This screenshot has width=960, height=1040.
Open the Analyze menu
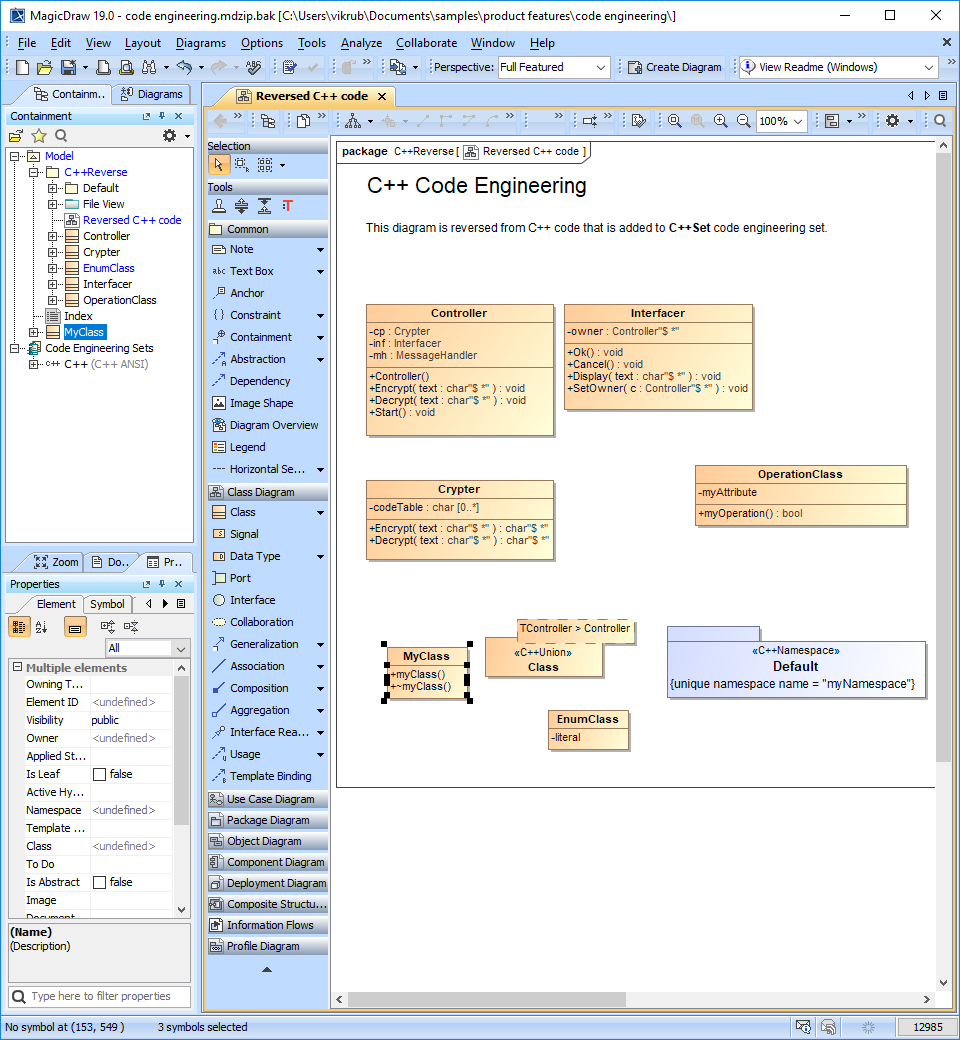point(361,43)
